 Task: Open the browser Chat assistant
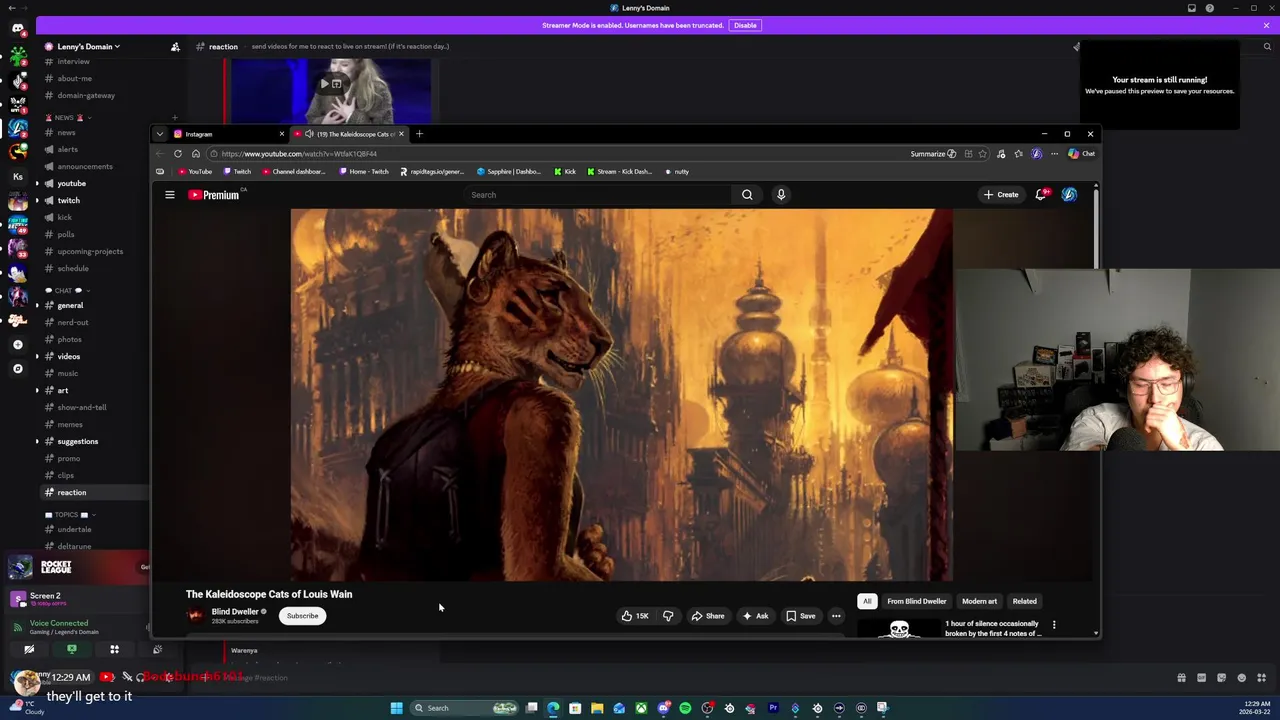(1082, 154)
